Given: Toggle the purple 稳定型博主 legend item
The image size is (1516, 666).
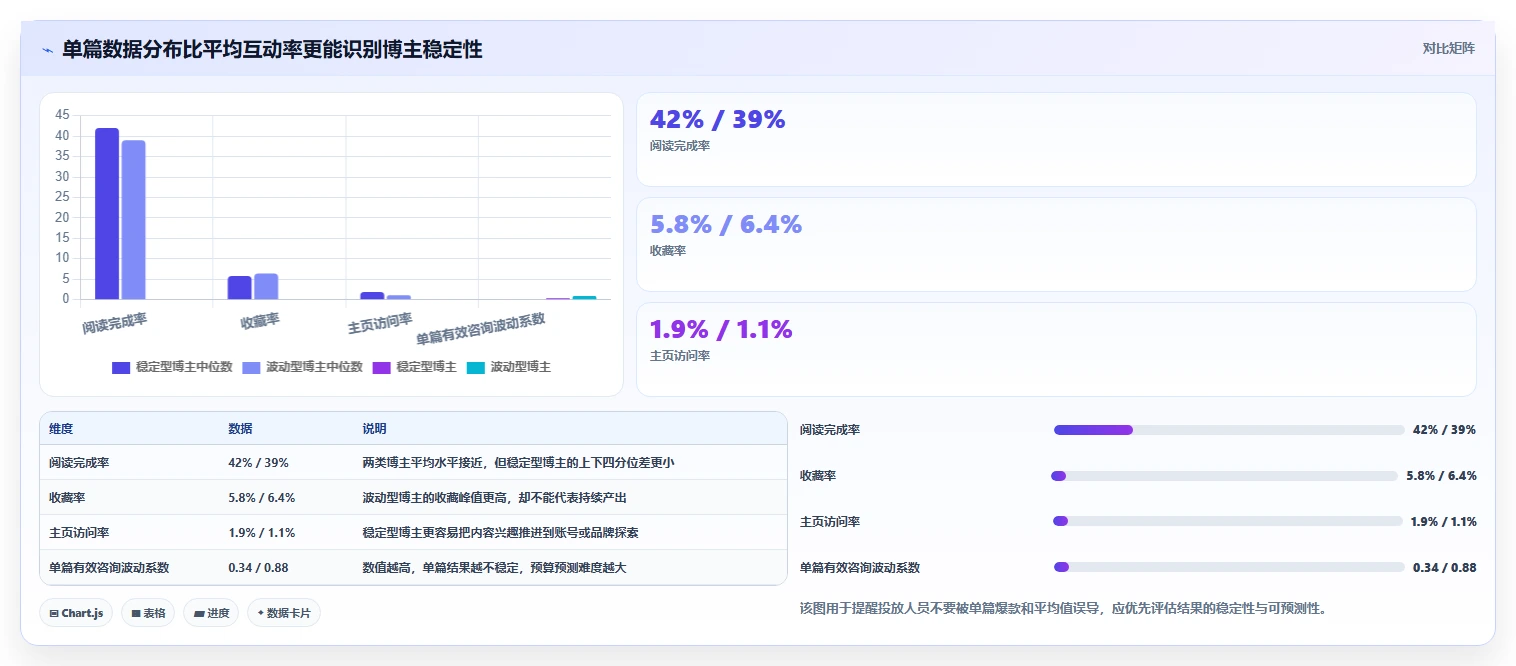Looking at the screenshot, I should point(414,367).
